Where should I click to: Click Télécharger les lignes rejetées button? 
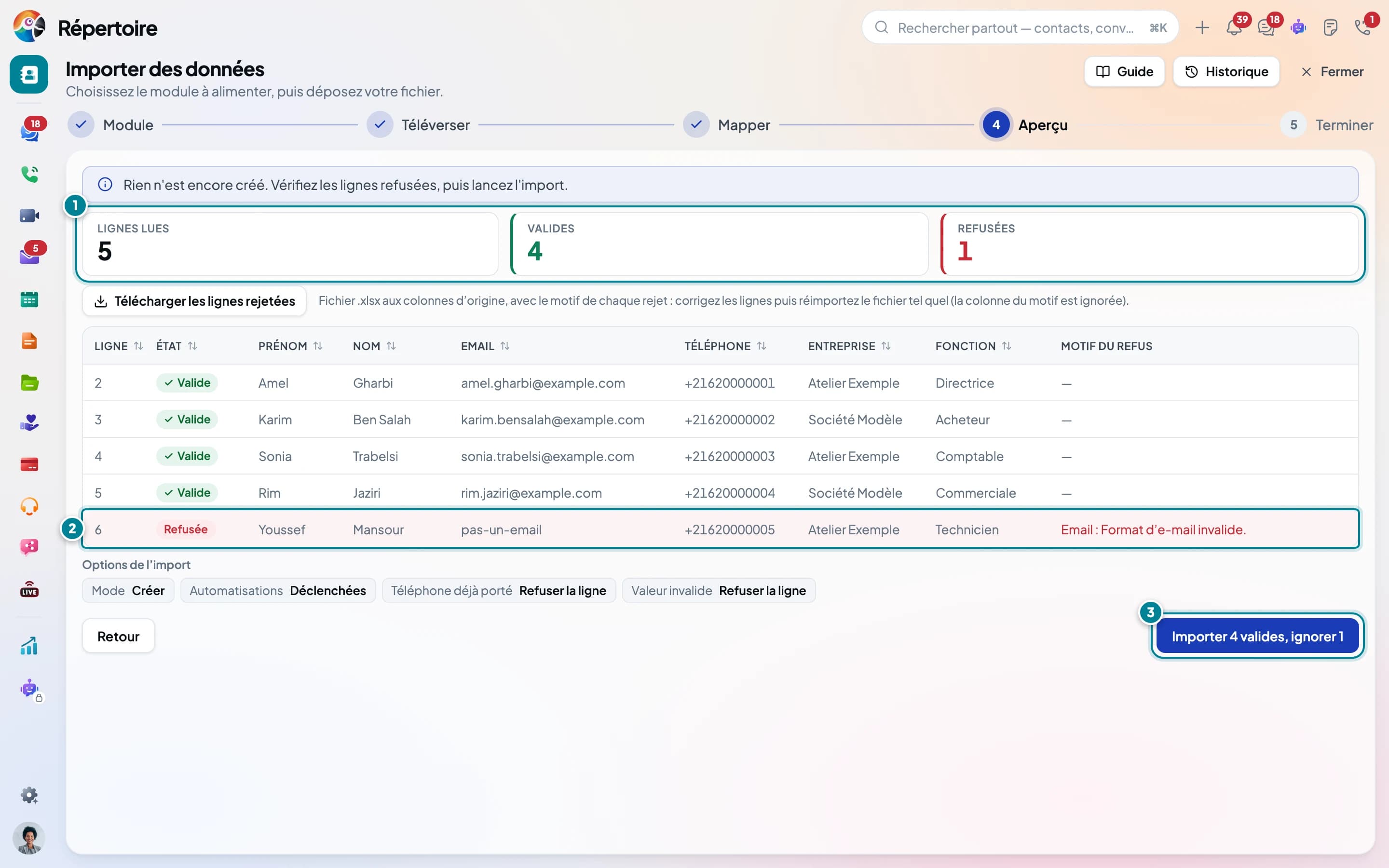point(194,301)
